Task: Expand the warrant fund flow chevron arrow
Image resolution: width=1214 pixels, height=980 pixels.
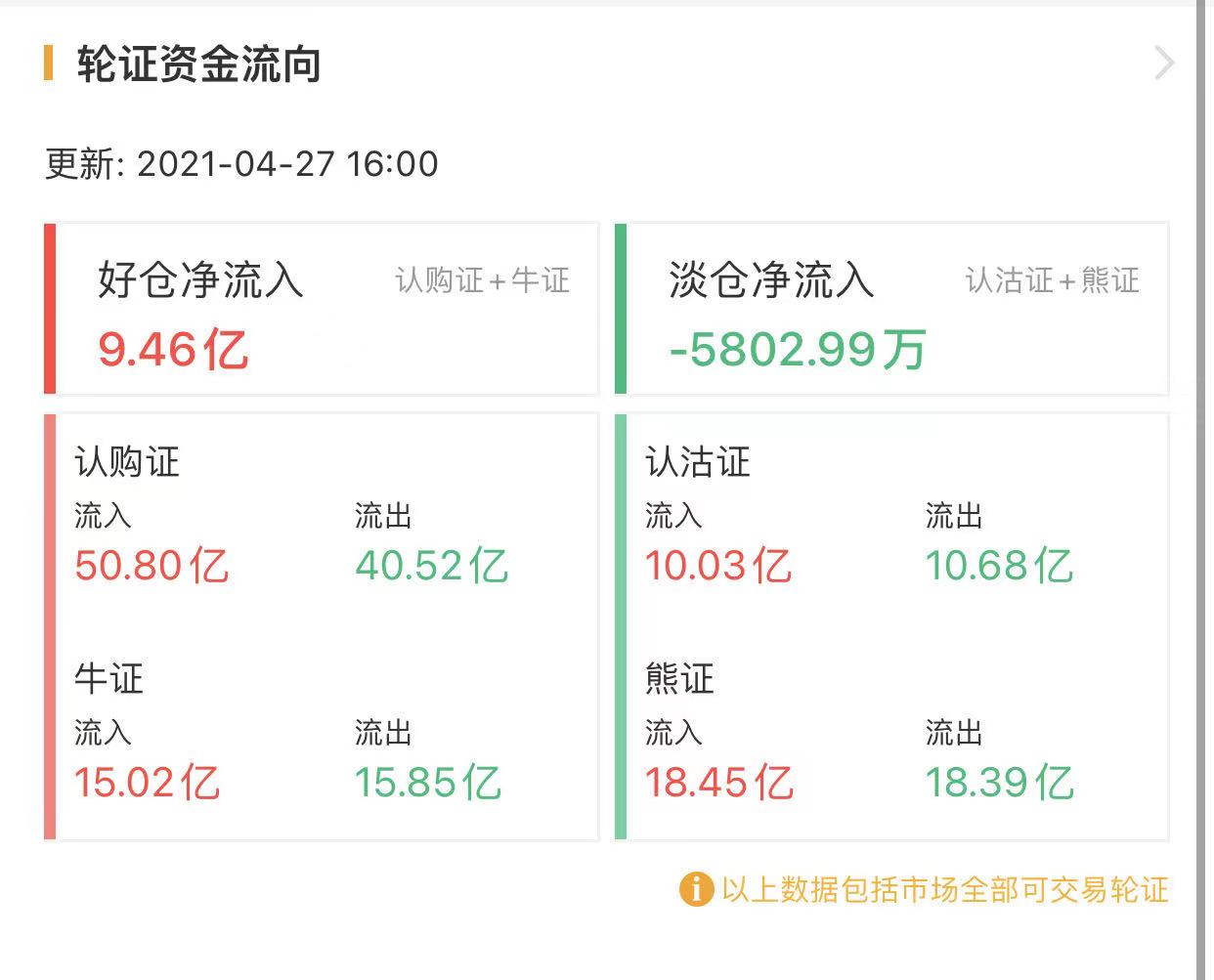Action: pos(1163,64)
